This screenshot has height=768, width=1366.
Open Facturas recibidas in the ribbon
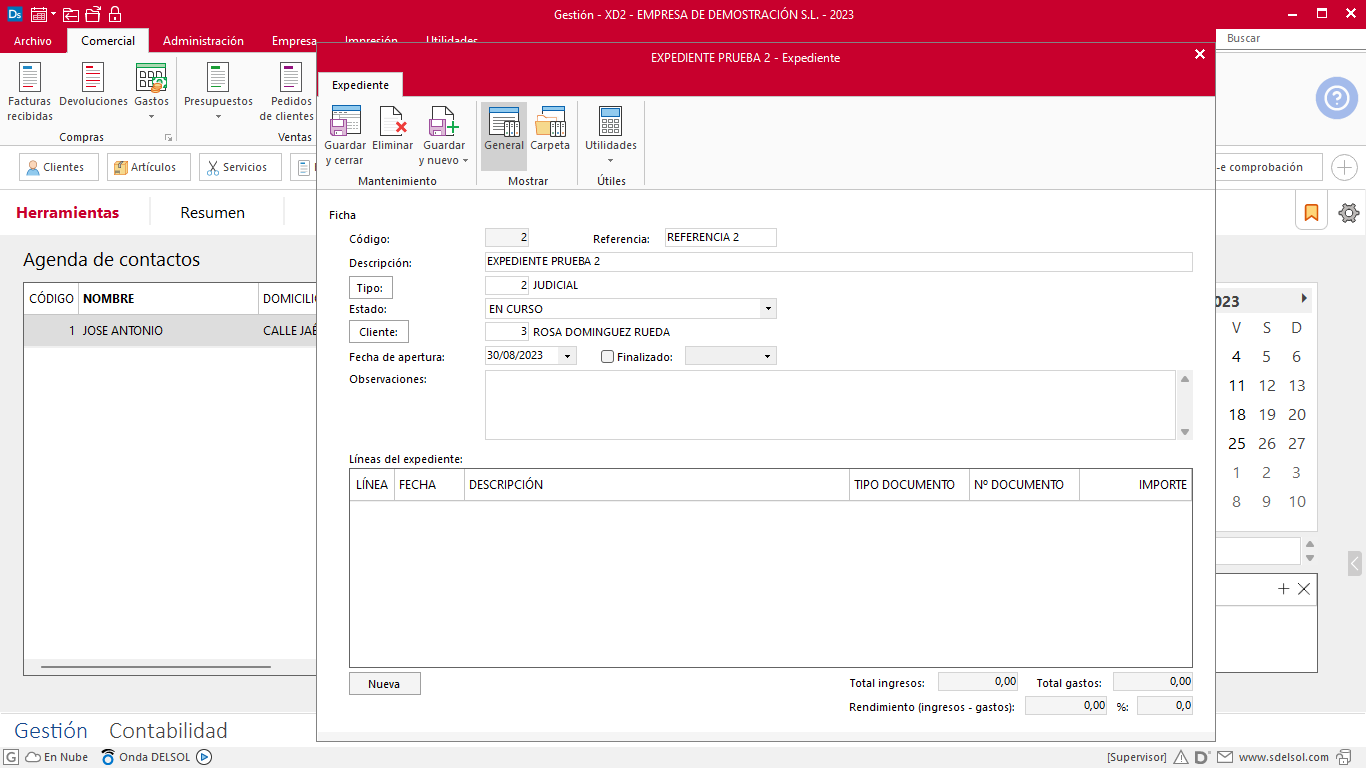30,80
